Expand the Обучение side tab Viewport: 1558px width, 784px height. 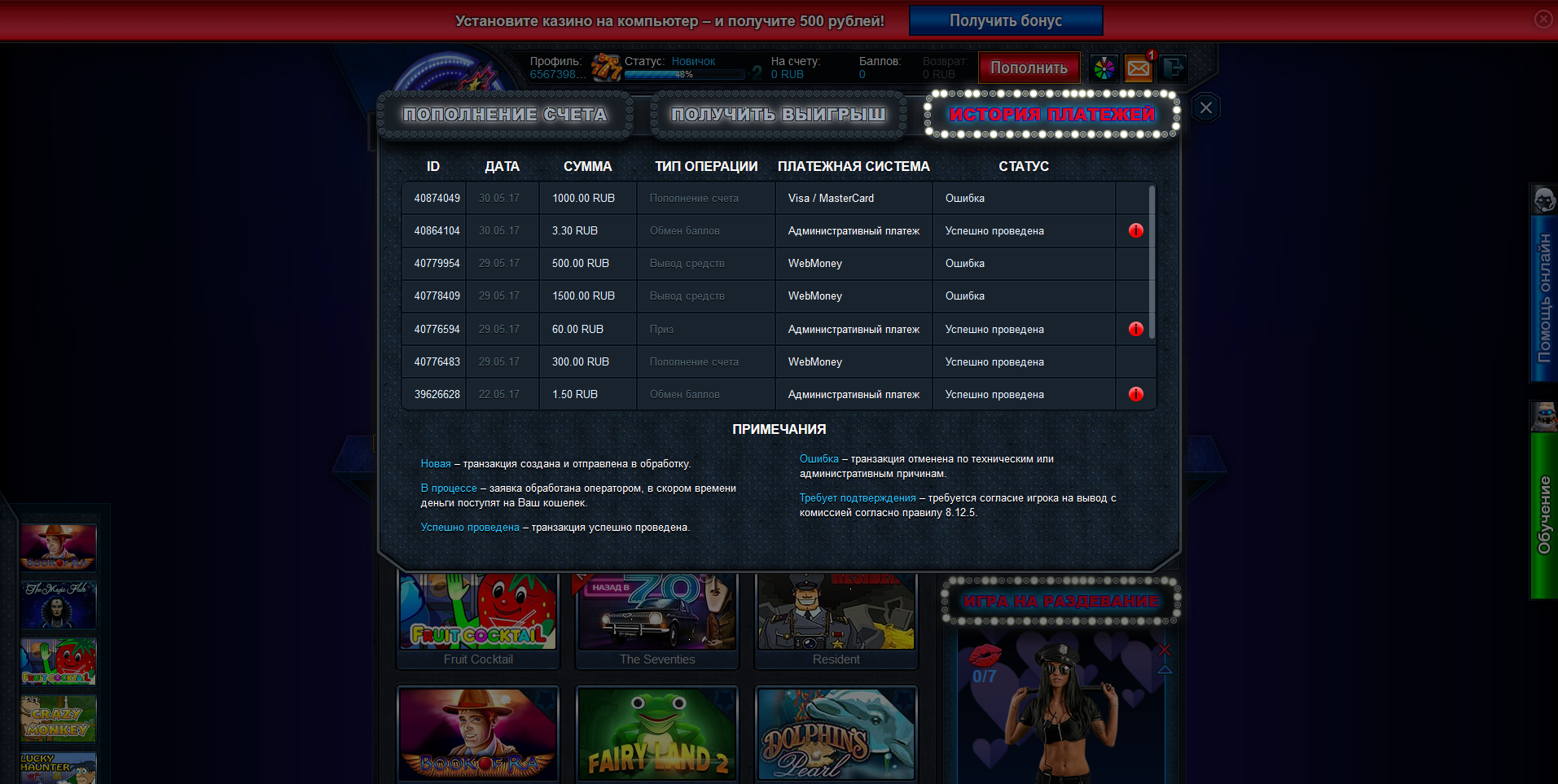coord(1543,515)
